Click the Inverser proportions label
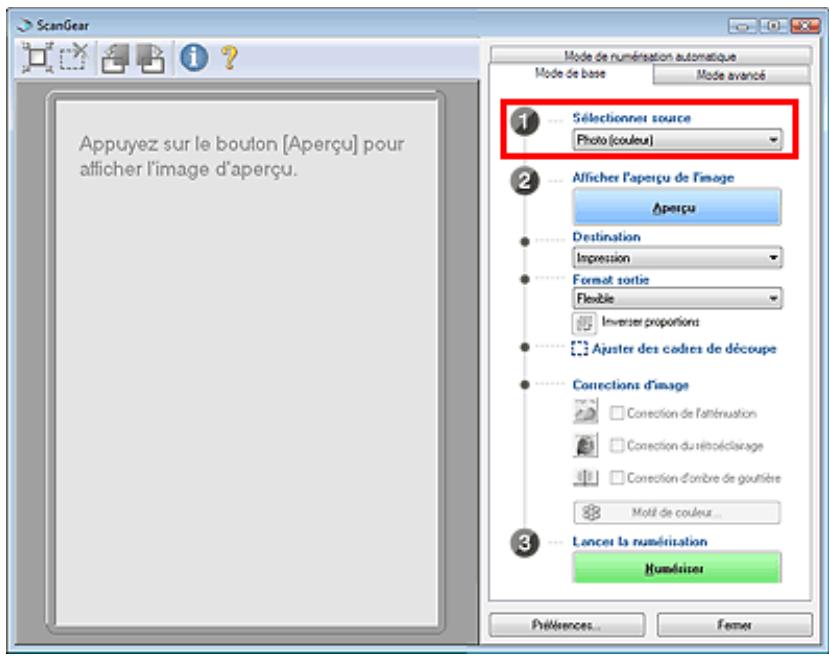 (650, 322)
